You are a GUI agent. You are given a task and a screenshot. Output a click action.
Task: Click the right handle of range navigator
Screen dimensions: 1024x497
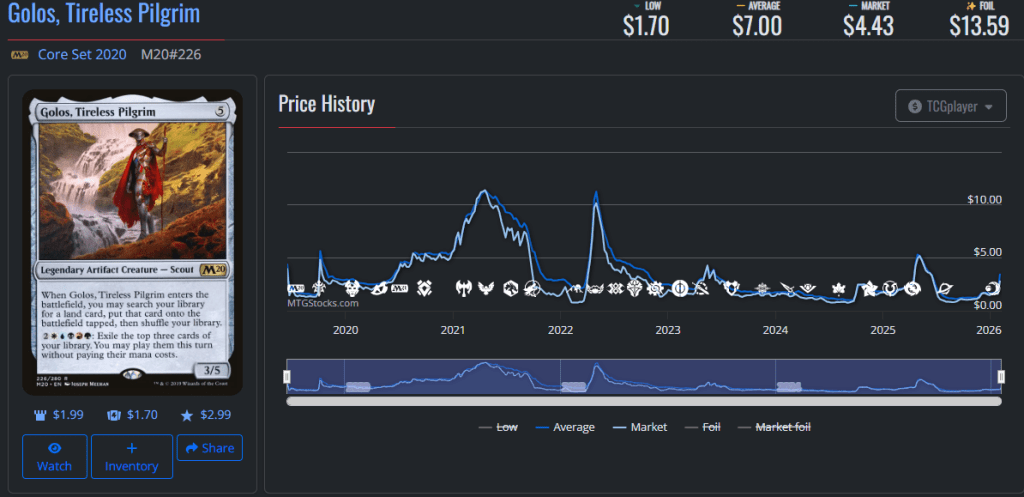tap(1000, 376)
